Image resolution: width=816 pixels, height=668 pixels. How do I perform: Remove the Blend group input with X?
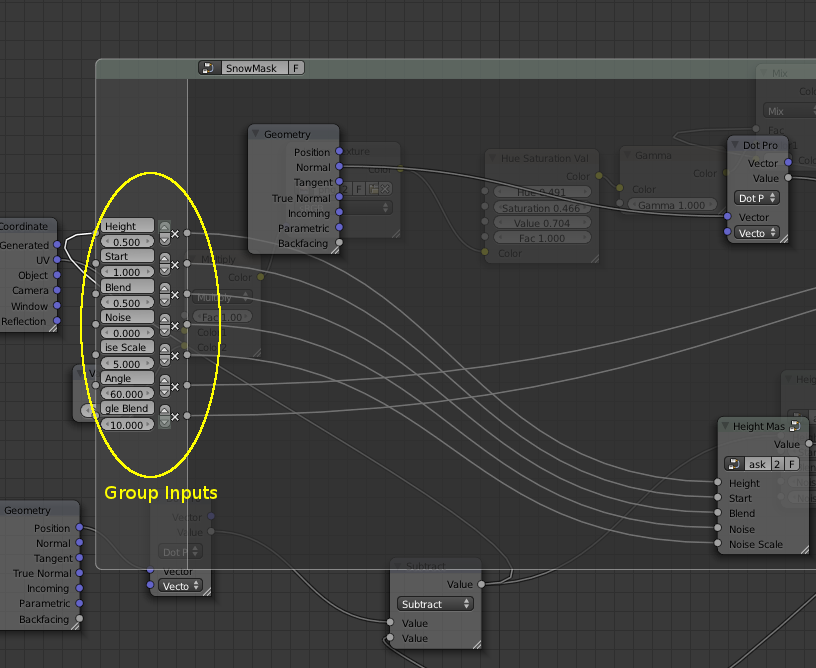175,295
